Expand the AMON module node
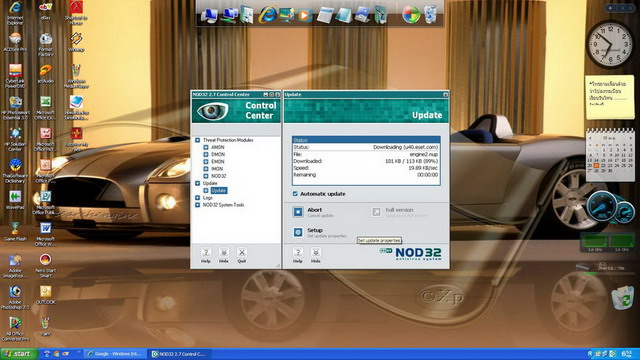Screen dimensions: 640x360 [206, 147]
